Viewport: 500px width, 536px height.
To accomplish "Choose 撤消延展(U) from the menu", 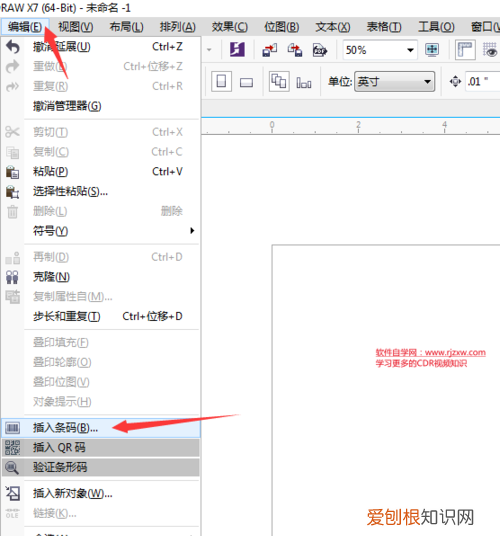I will tap(101, 47).
